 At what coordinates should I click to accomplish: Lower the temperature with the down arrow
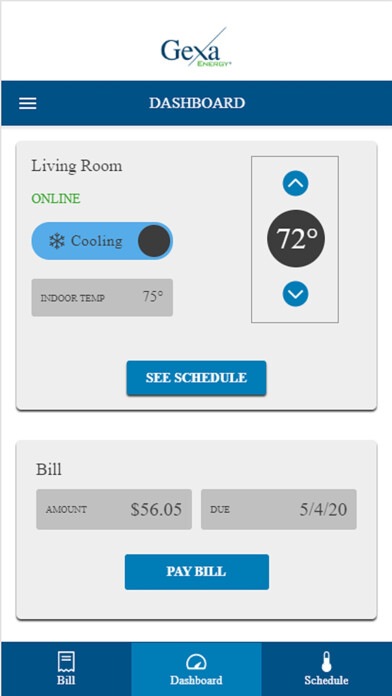[295, 294]
